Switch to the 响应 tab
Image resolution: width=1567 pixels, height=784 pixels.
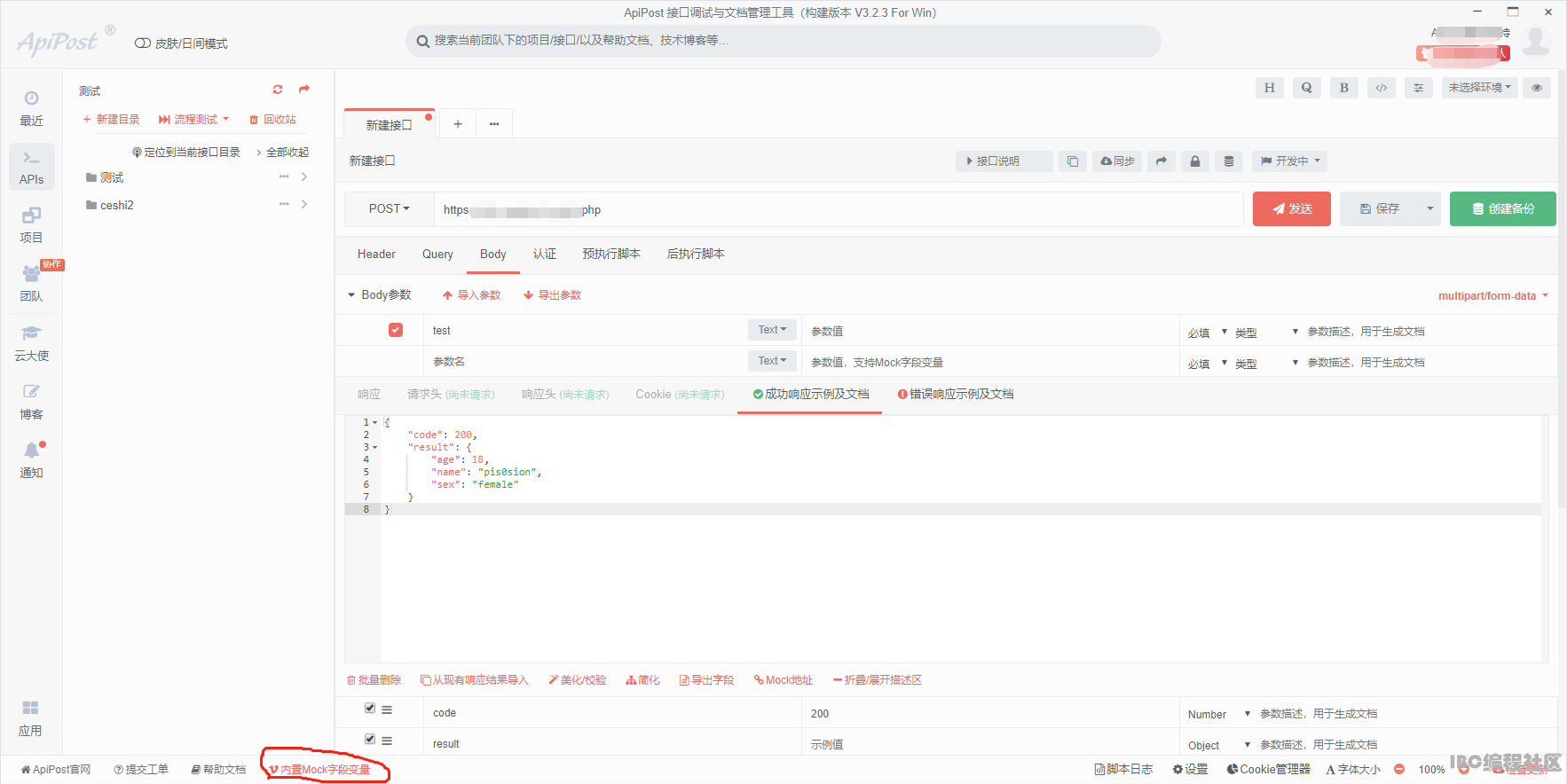point(369,394)
